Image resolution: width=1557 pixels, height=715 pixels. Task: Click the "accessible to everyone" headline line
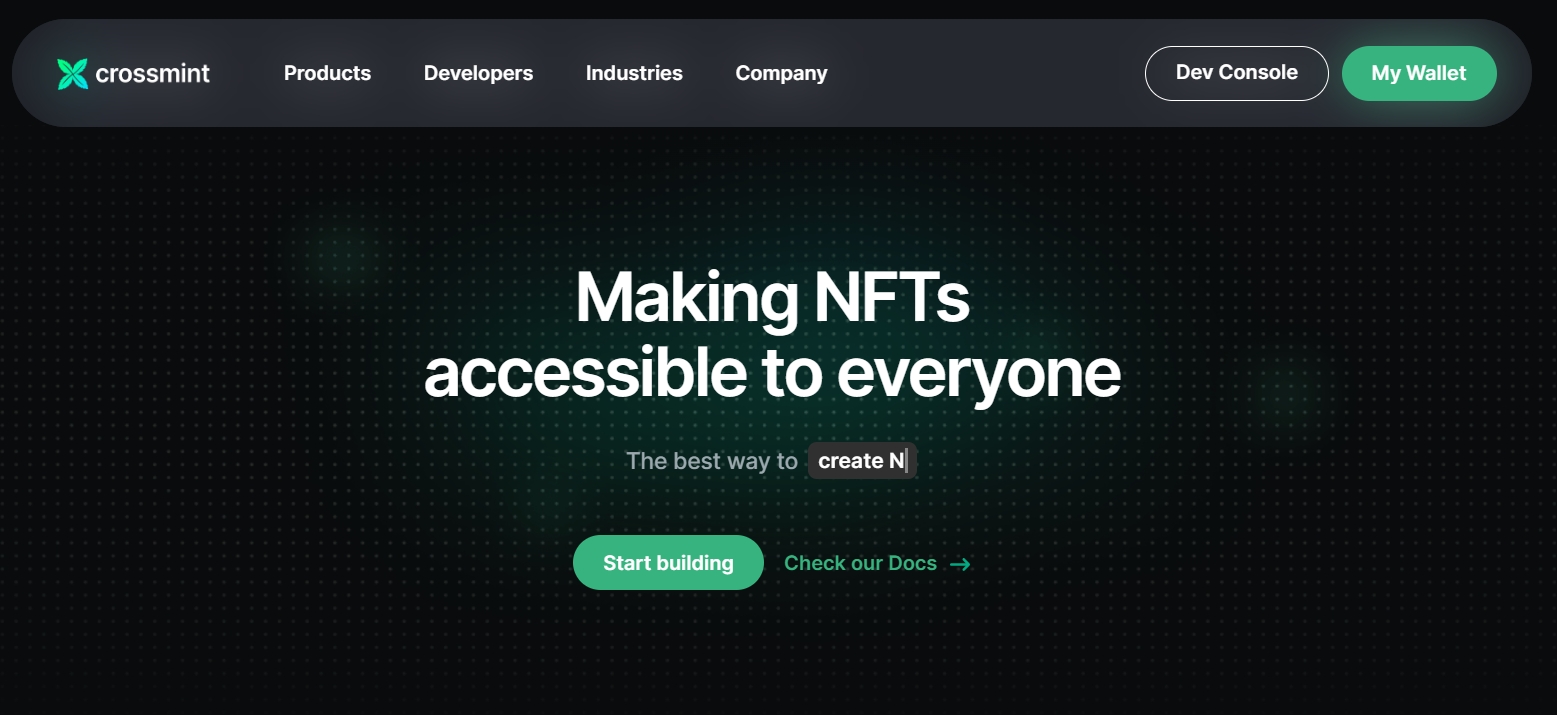772,374
